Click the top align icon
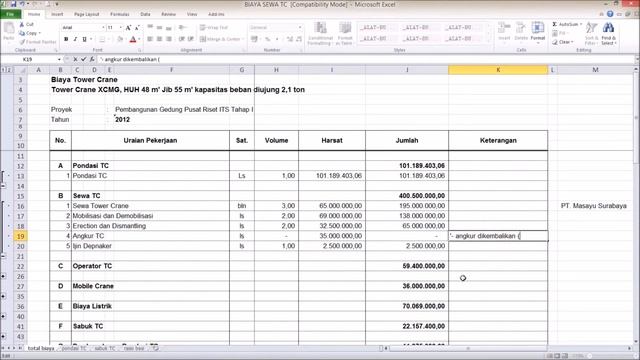 click(x=150, y=27)
